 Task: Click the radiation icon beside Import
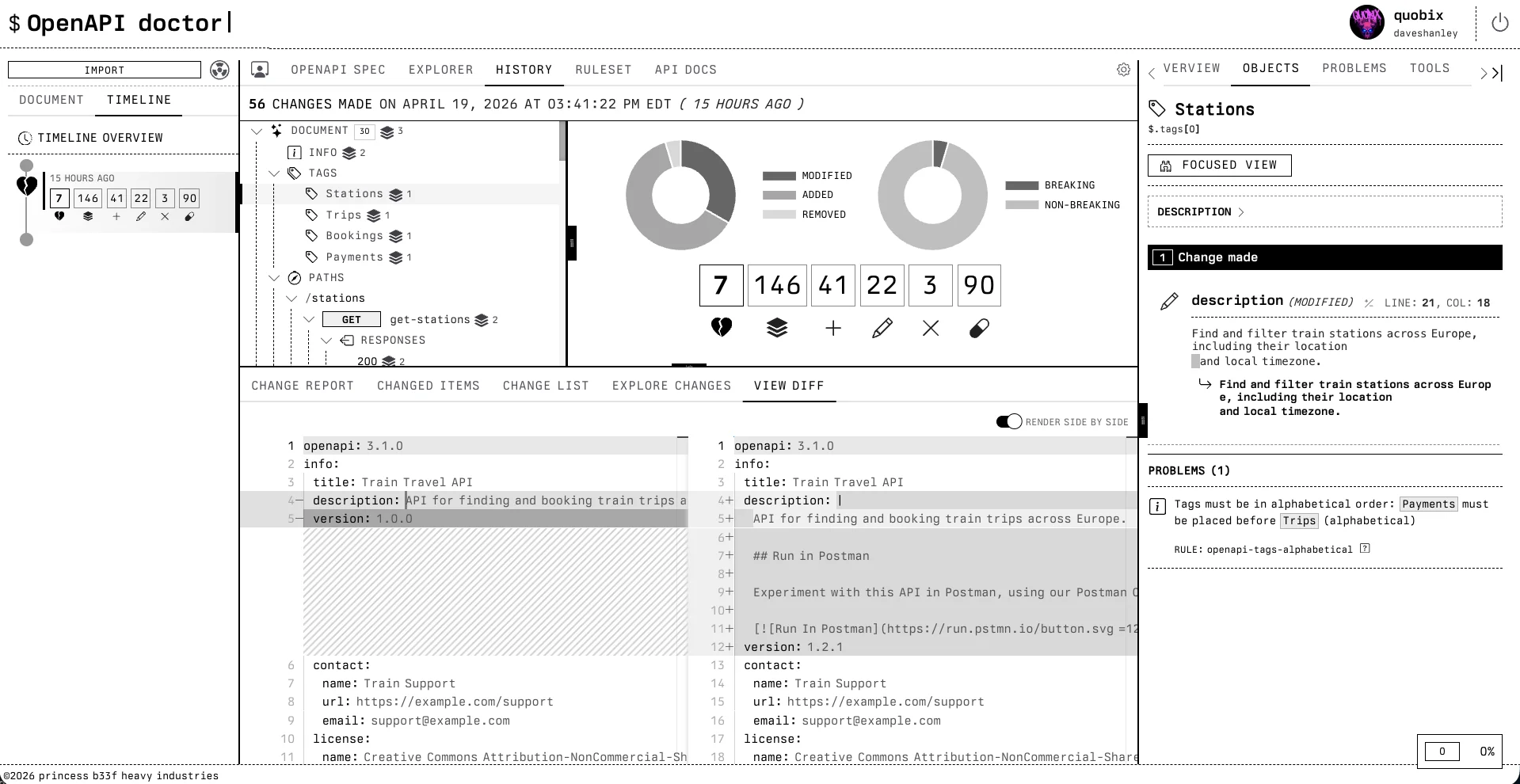[219, 70]
